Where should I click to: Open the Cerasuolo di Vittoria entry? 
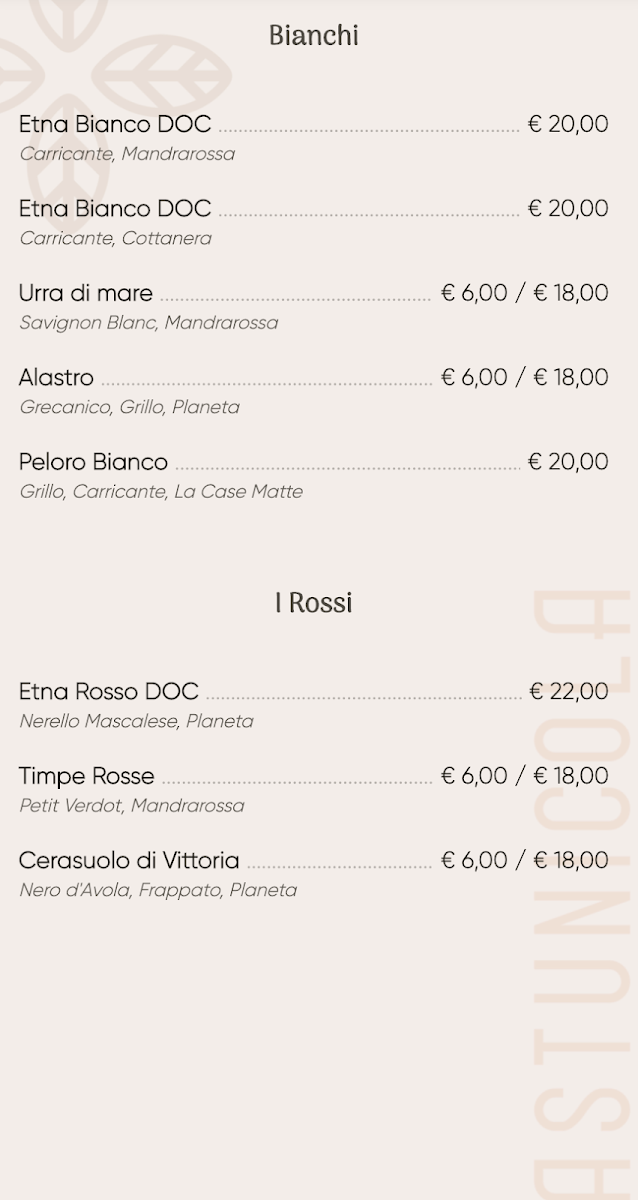(x=129, y=860)
